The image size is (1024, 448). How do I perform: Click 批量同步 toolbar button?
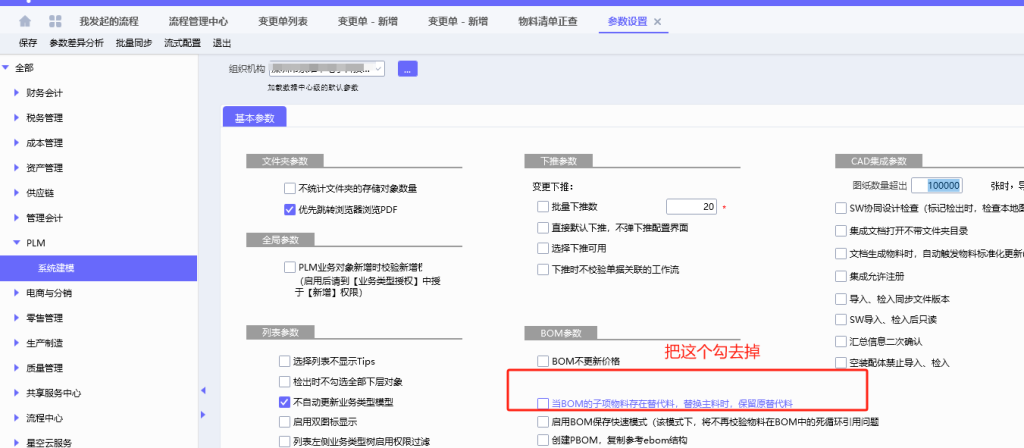134,44
